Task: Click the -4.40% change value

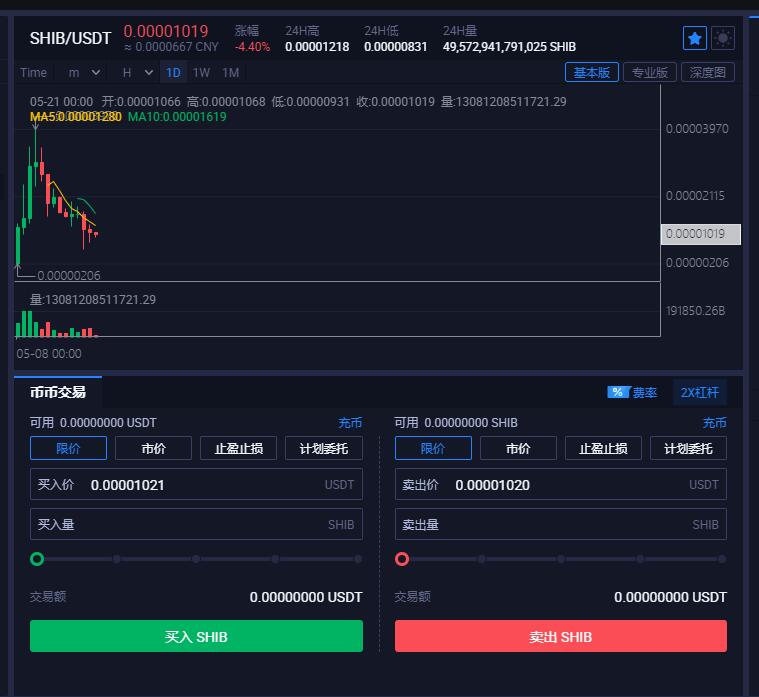Action: (x=252, y=47)
